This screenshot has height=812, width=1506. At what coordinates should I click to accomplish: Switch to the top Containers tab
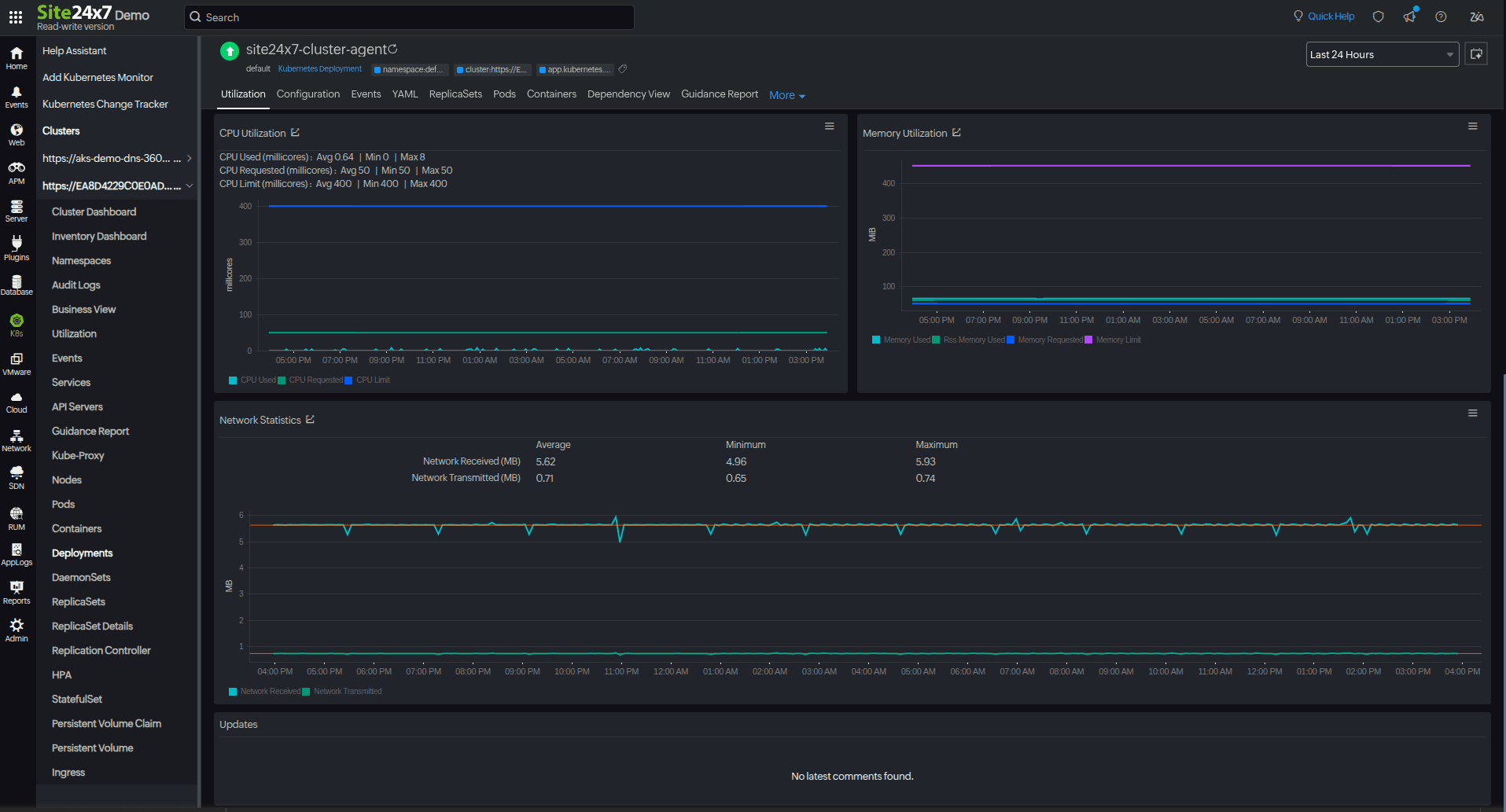(x=551, y=94)
